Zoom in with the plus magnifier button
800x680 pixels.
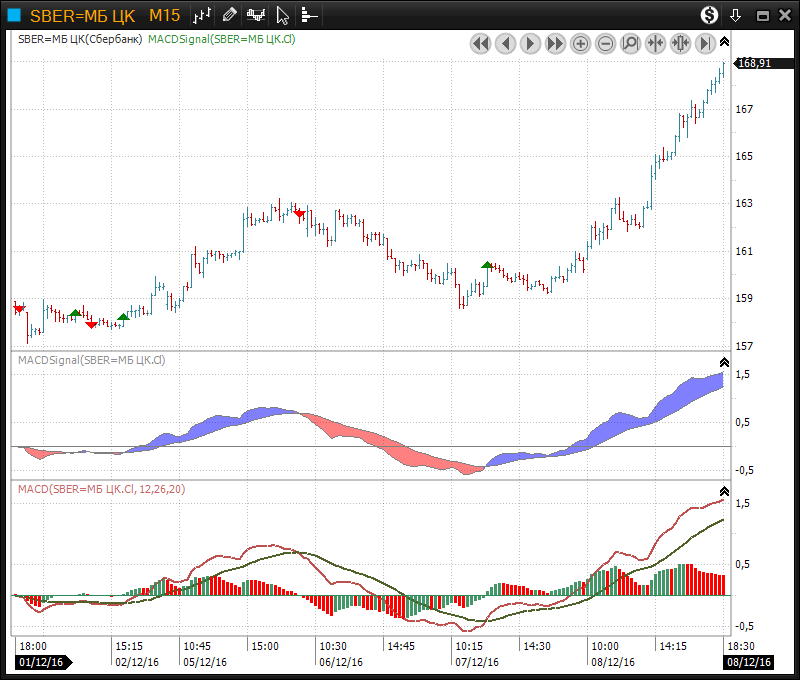581,43
